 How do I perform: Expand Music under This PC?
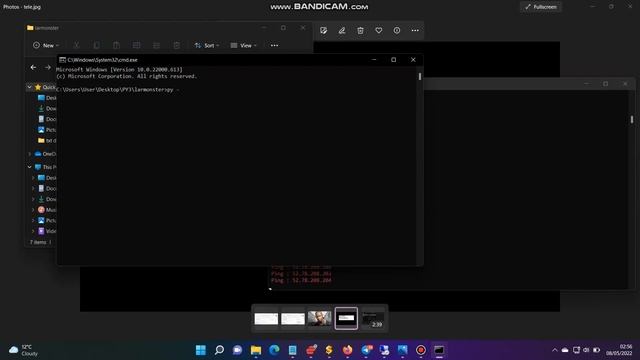(x=33, y=210)
